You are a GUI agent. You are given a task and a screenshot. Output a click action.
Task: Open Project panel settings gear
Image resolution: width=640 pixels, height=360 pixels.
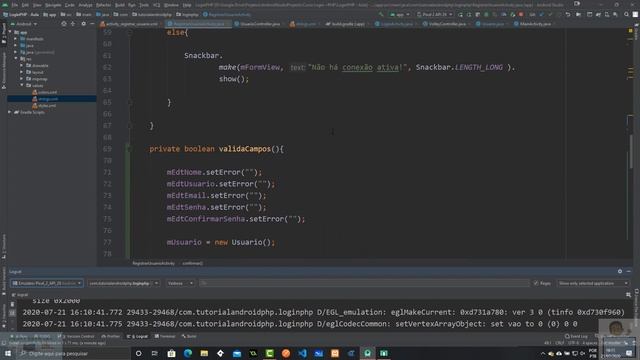click(83, 24)
